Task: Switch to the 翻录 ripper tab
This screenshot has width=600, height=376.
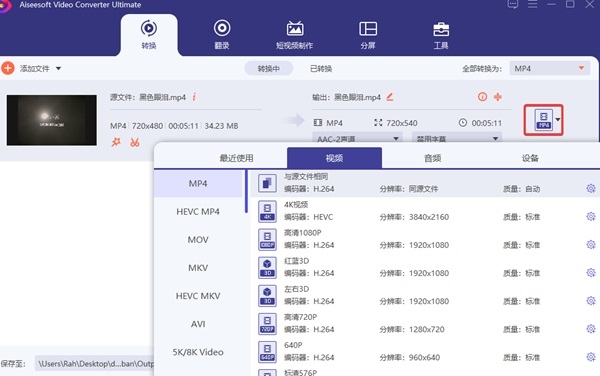Action: coord(222,35)
